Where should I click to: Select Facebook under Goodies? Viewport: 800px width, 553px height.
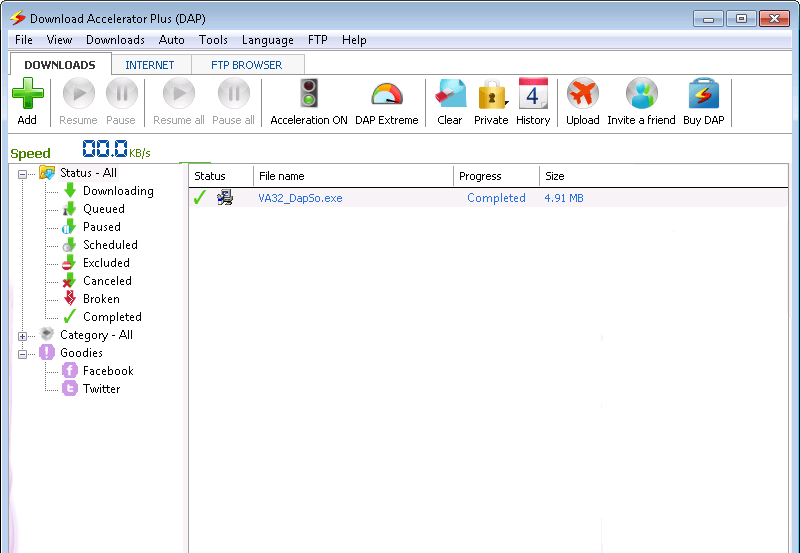click(108, 371)
